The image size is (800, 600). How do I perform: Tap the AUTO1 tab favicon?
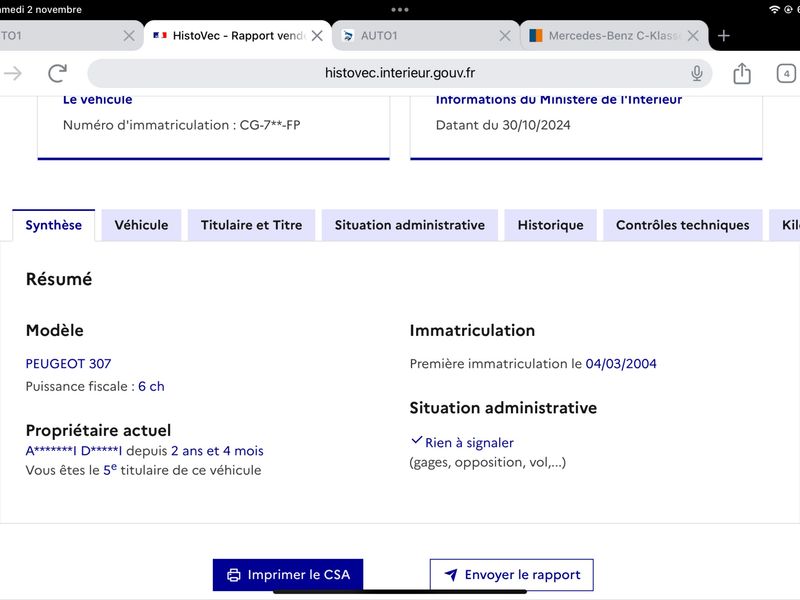(x=348, y=36)
